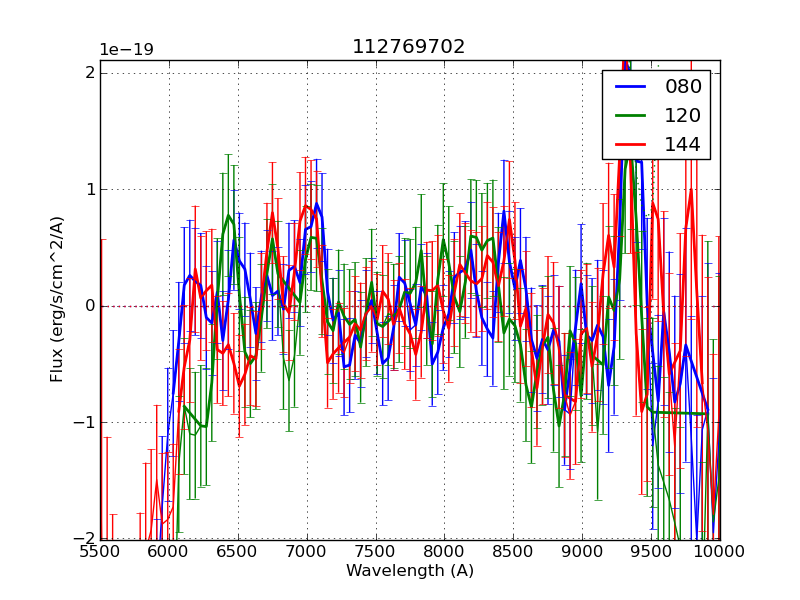This screenshot has height=600, width=800.
Task: Click the y-axis tick label 2
Action: tap(90, 73)
